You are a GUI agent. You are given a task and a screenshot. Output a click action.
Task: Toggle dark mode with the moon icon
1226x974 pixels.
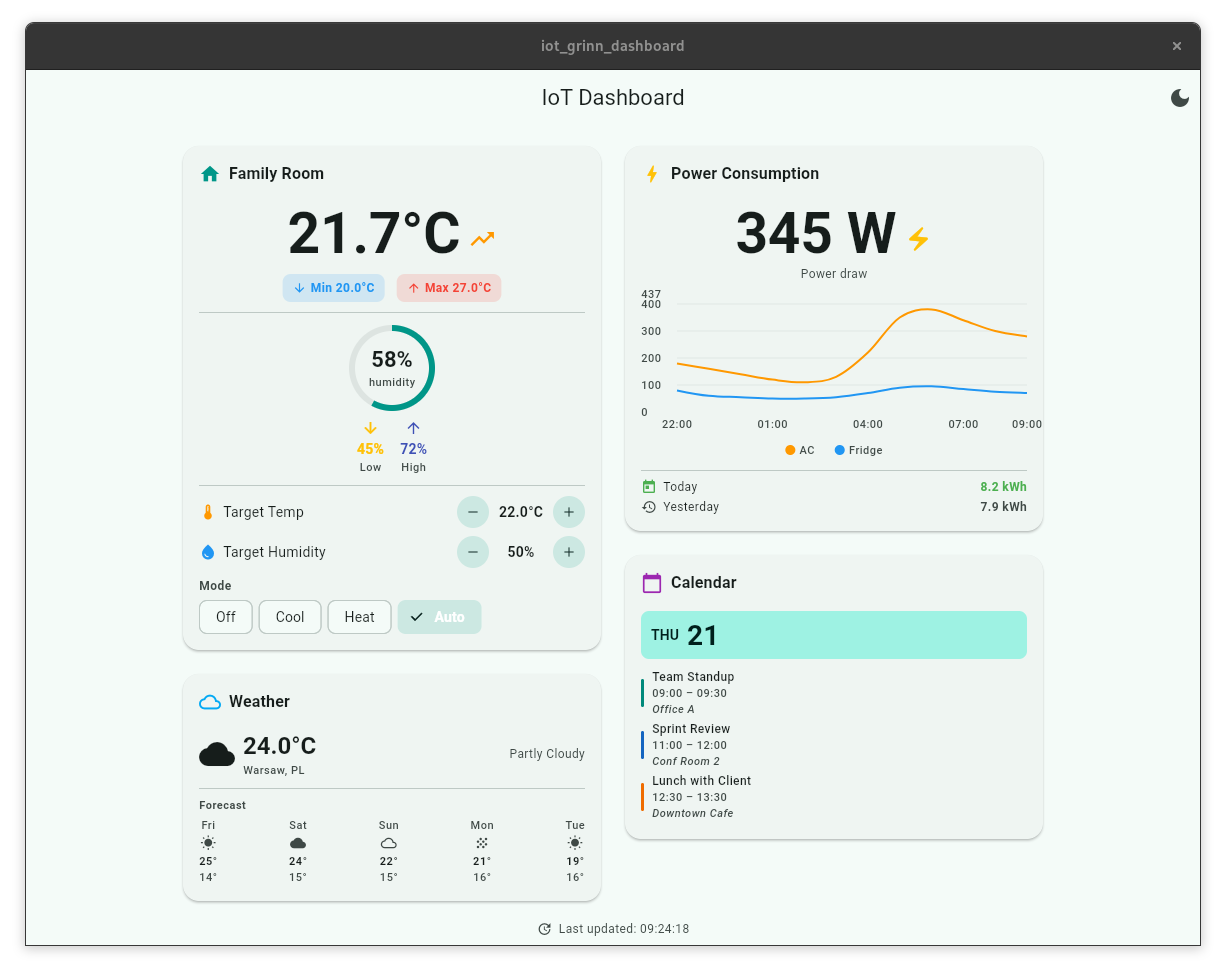[x=1180, y=97]
